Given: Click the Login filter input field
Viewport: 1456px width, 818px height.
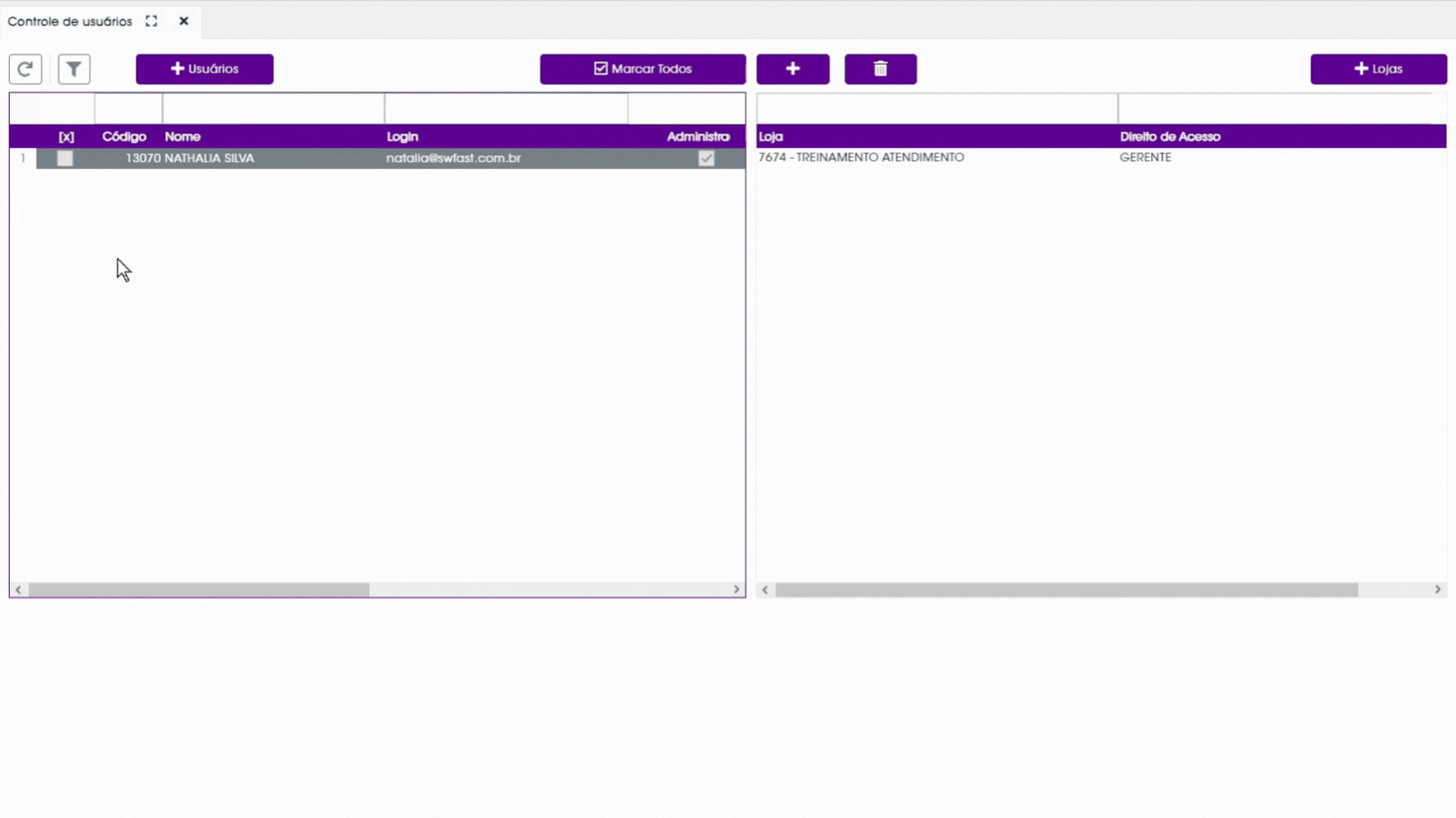Looking at the screenshot, I should point(506,109).
